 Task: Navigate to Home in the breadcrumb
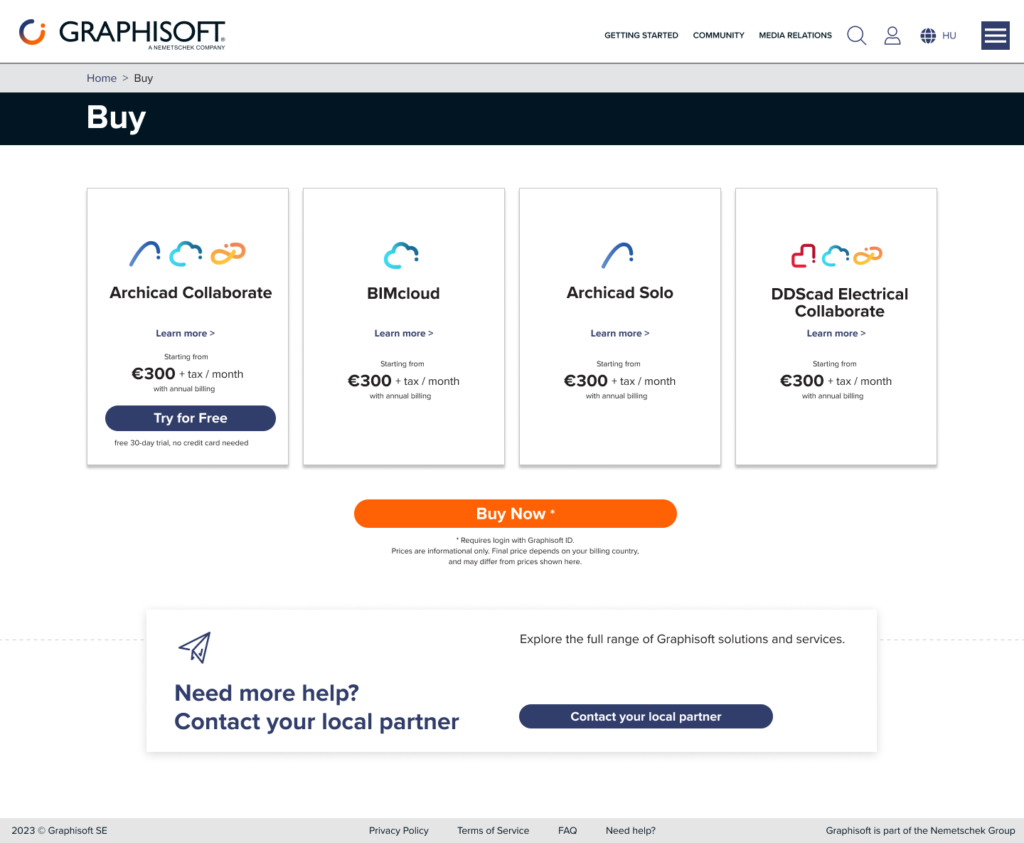point(101,78)
